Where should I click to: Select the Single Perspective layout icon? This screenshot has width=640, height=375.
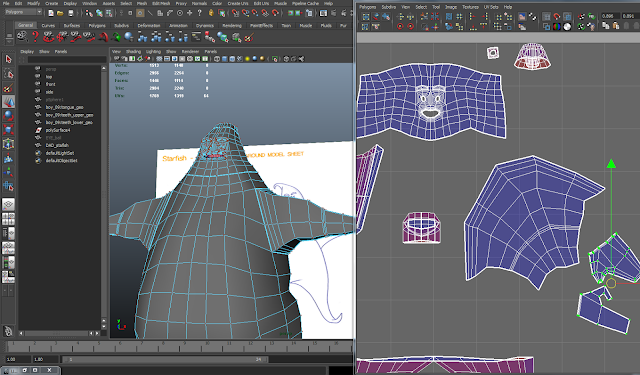pyautogui.click(x=8, y=204)
